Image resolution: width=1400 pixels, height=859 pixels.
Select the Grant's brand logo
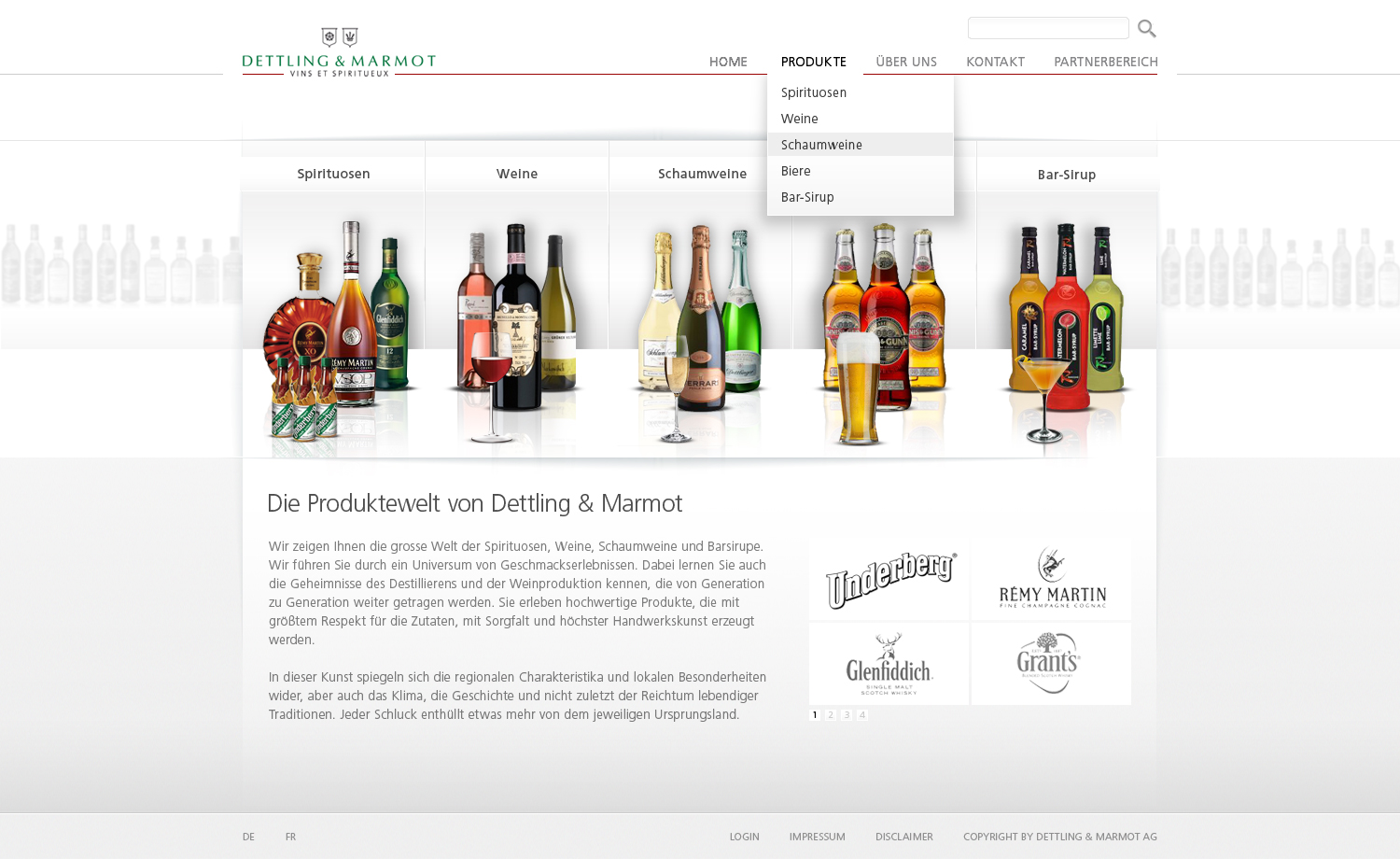pos(1051,664)
